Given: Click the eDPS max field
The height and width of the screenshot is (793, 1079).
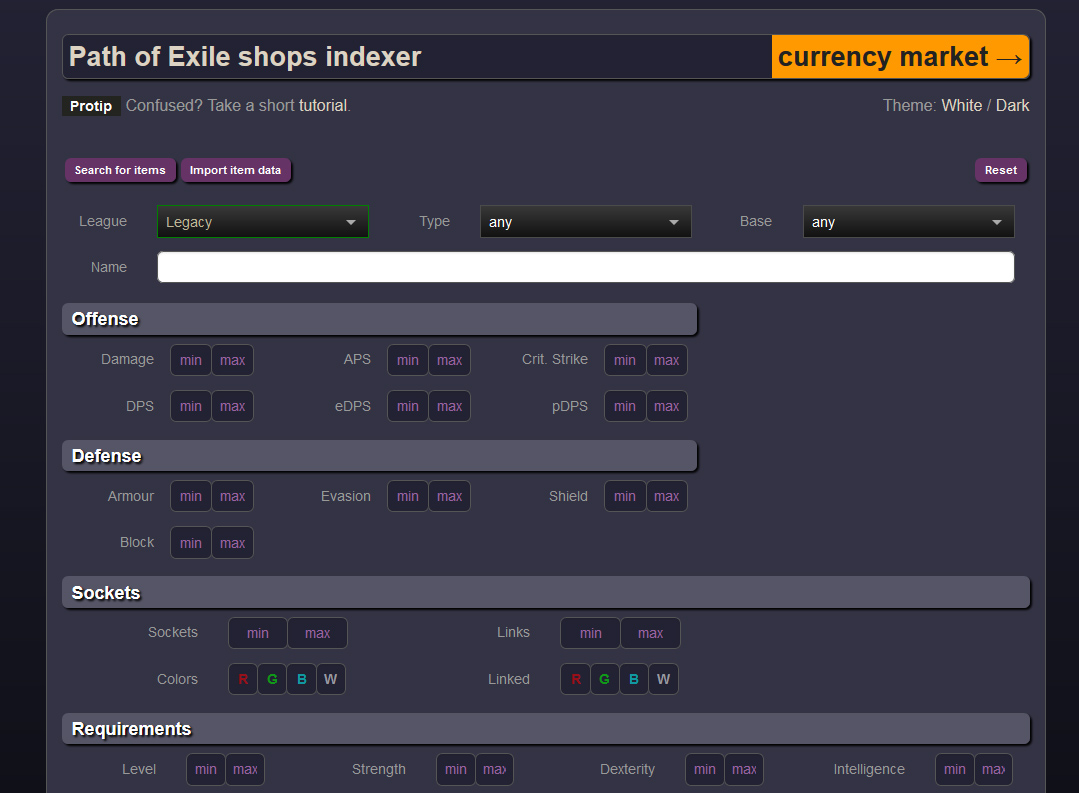Looking at the screenshot, I should tap(449, 406).
